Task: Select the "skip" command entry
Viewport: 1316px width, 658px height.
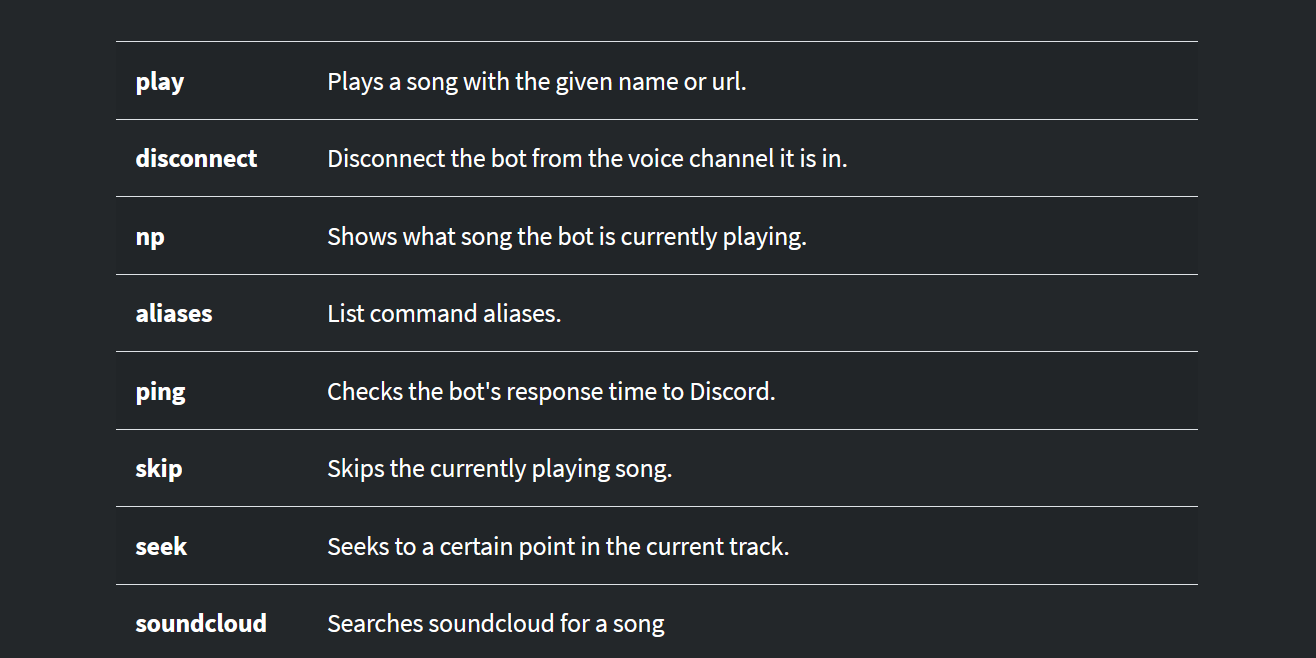Action: click(x=159, y=469)
